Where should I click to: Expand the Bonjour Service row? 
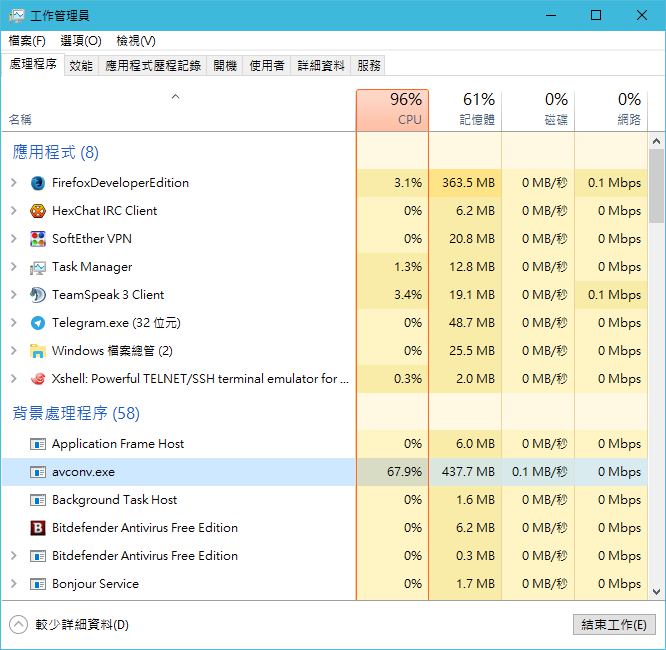14,584
